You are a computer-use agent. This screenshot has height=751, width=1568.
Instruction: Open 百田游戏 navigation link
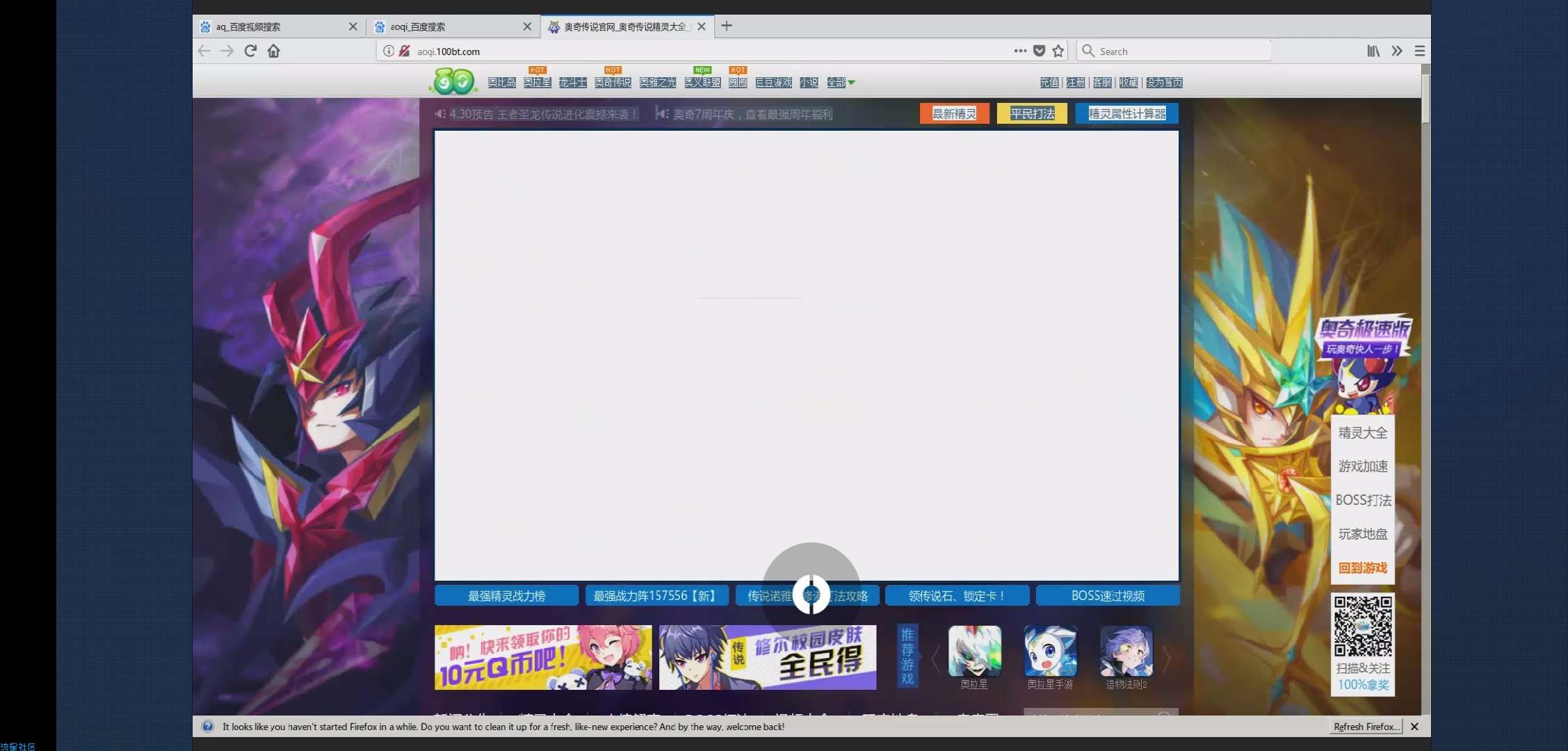pyautogui.click(x=773, y=83)
